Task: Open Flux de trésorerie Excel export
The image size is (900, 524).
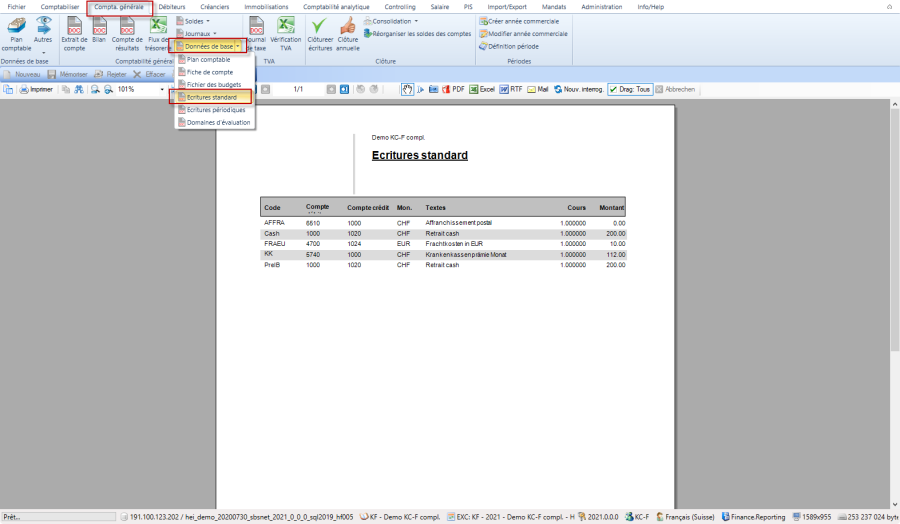Action: [x=158, y=34]
